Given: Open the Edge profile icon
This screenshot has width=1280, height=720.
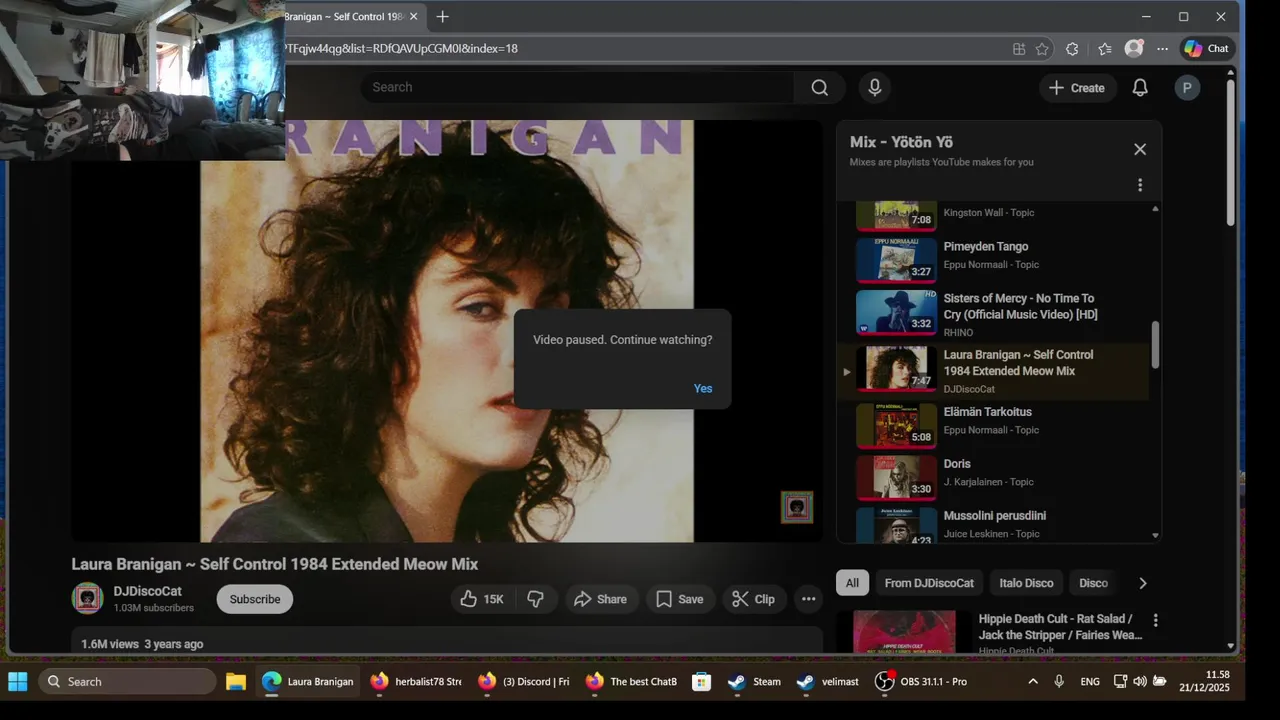Looking at the screenshot, I should click(x=1134, y=48).
